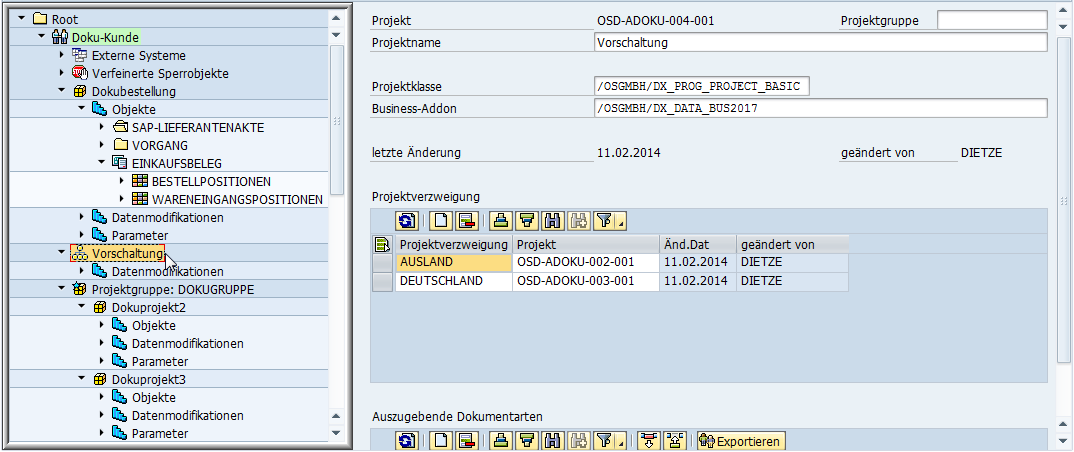Expand the Externe Systeme node
The width and height of the screenshot is (1074, 452).
(62, 56)
